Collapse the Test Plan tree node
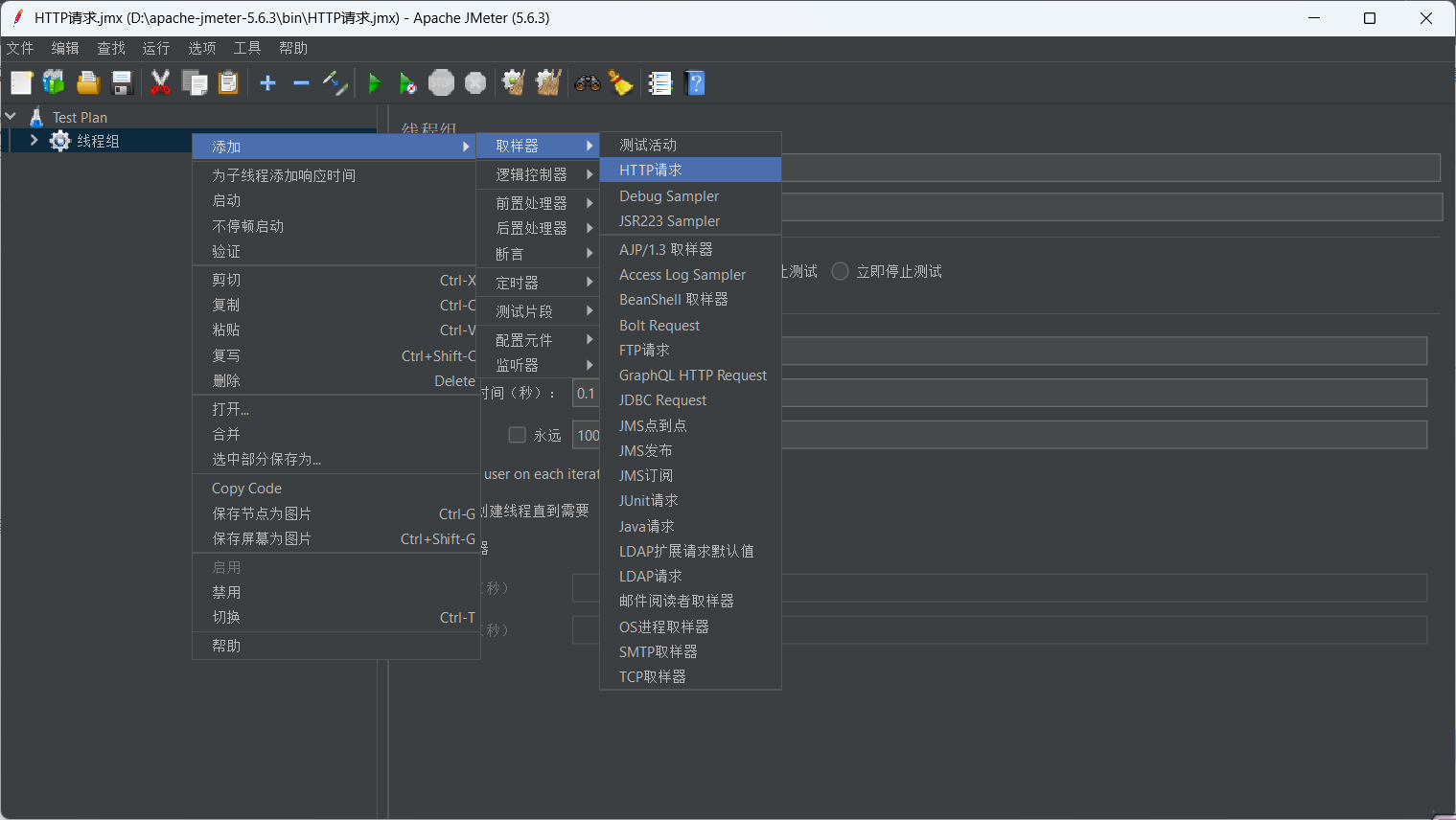Viewport: 1456px width, 820px height. 11,116
